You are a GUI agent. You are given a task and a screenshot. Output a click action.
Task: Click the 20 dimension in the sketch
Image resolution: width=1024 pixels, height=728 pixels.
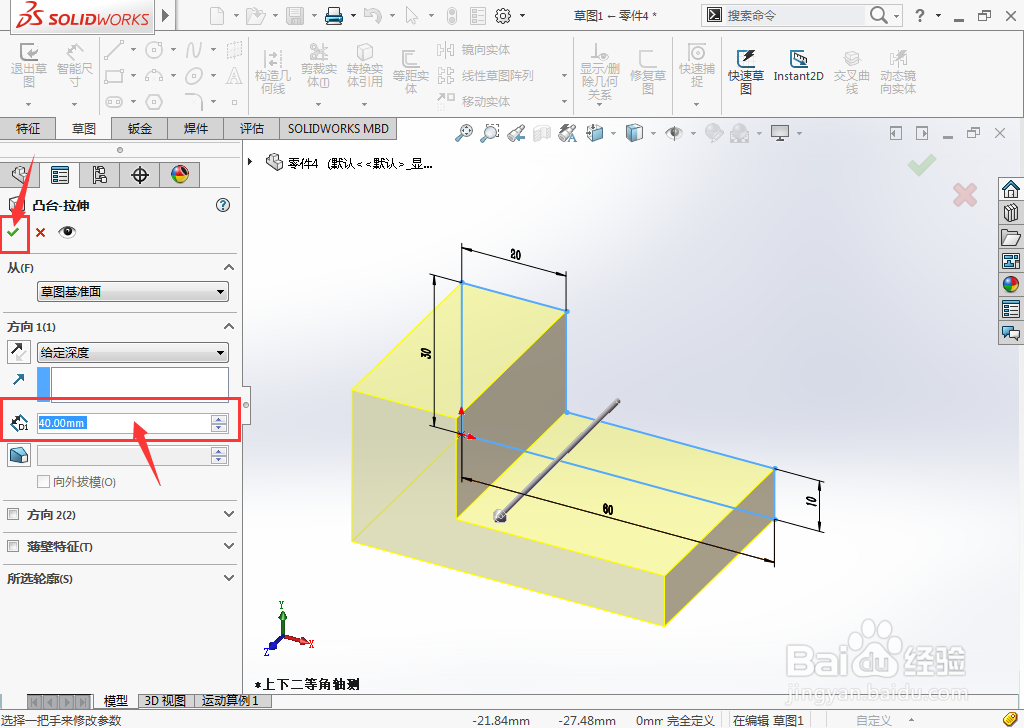point(515,255)
